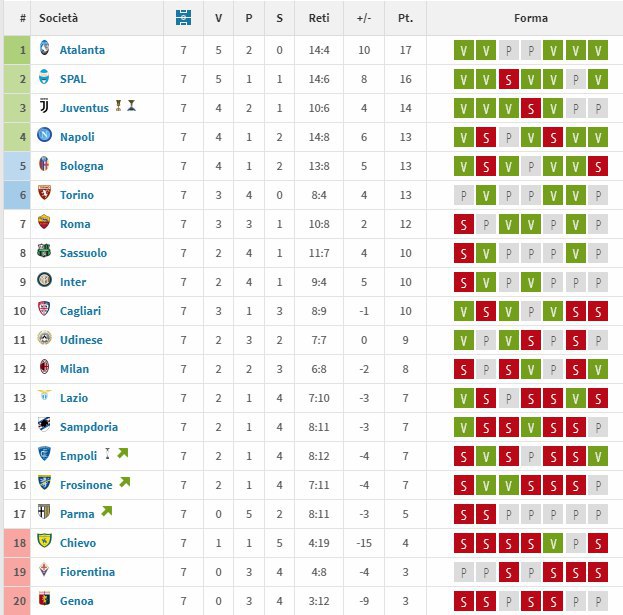
Task: Click the trophy icon next to Juventus
Action: [x=119, y=105]
